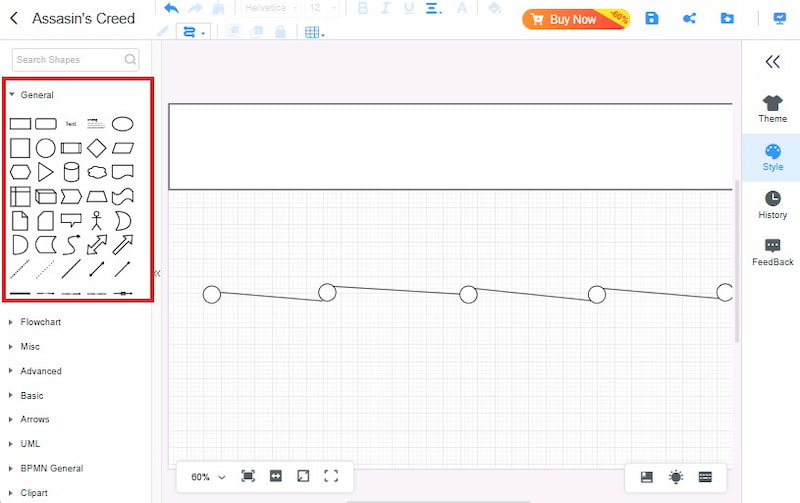800x503 pixels.
Task: Pick the font color A icon
Action: click(462, 8)
